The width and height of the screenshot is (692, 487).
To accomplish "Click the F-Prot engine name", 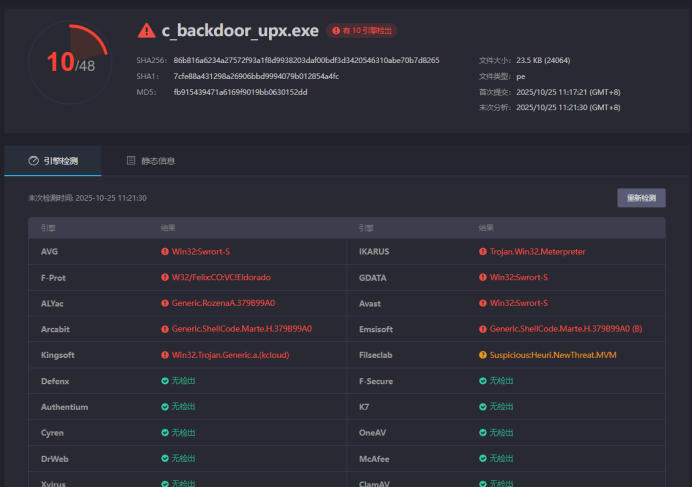I will click(x=53, y=278).
